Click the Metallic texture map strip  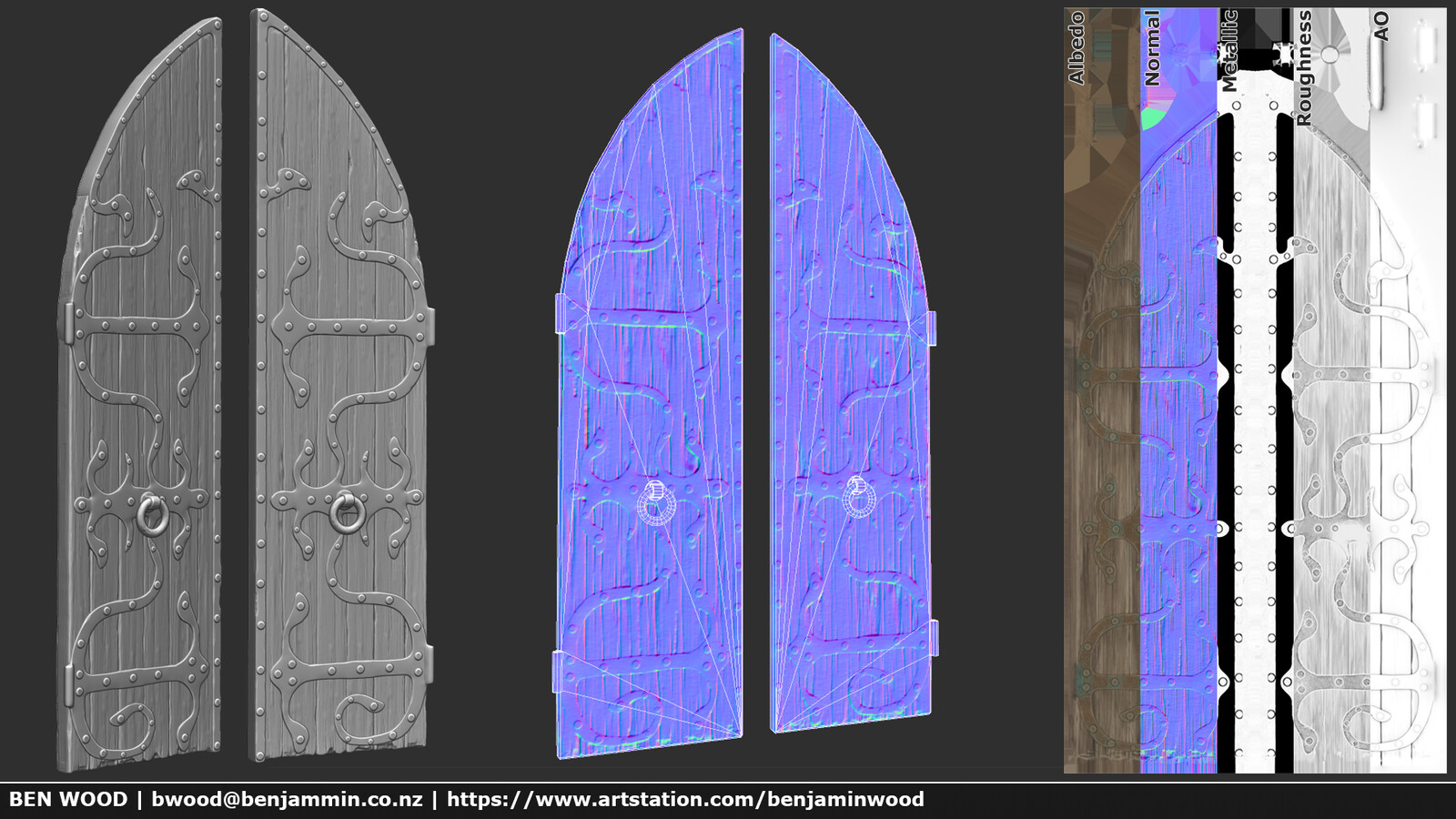1255,391
